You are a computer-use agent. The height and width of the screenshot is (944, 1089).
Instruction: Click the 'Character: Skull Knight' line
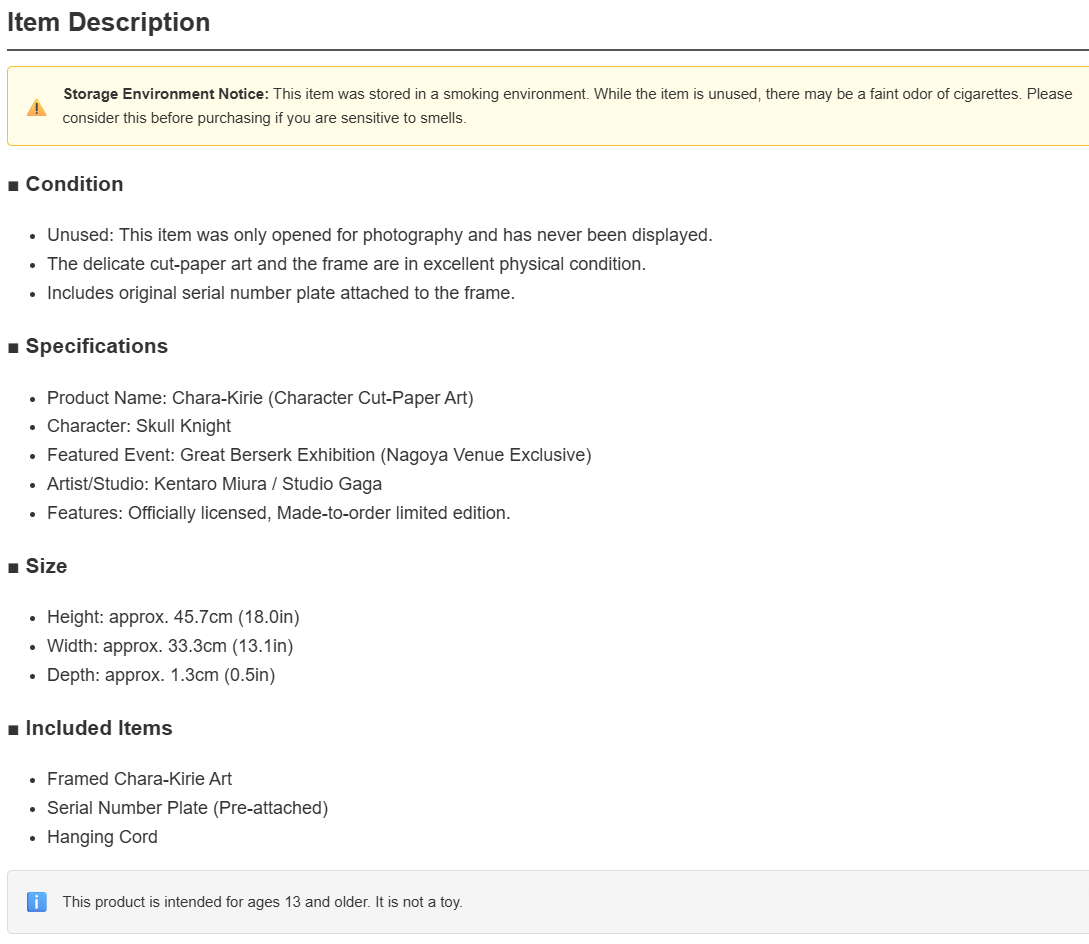(139, 426)
